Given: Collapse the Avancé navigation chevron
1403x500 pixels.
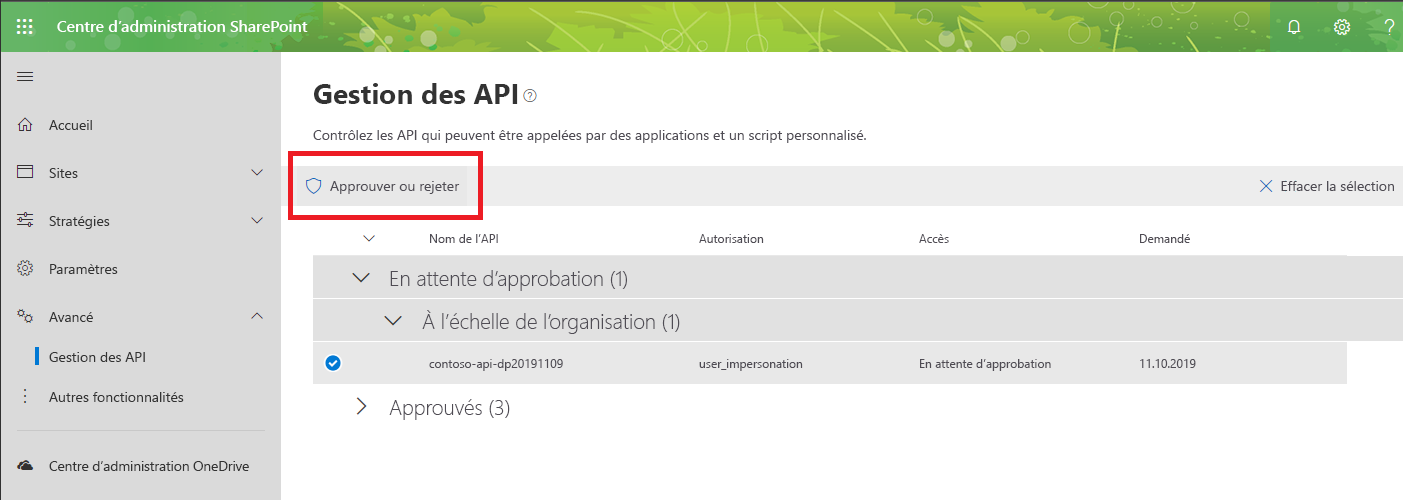Looking at the screenshot, I should pyautogui.click(x=257, y=317).
